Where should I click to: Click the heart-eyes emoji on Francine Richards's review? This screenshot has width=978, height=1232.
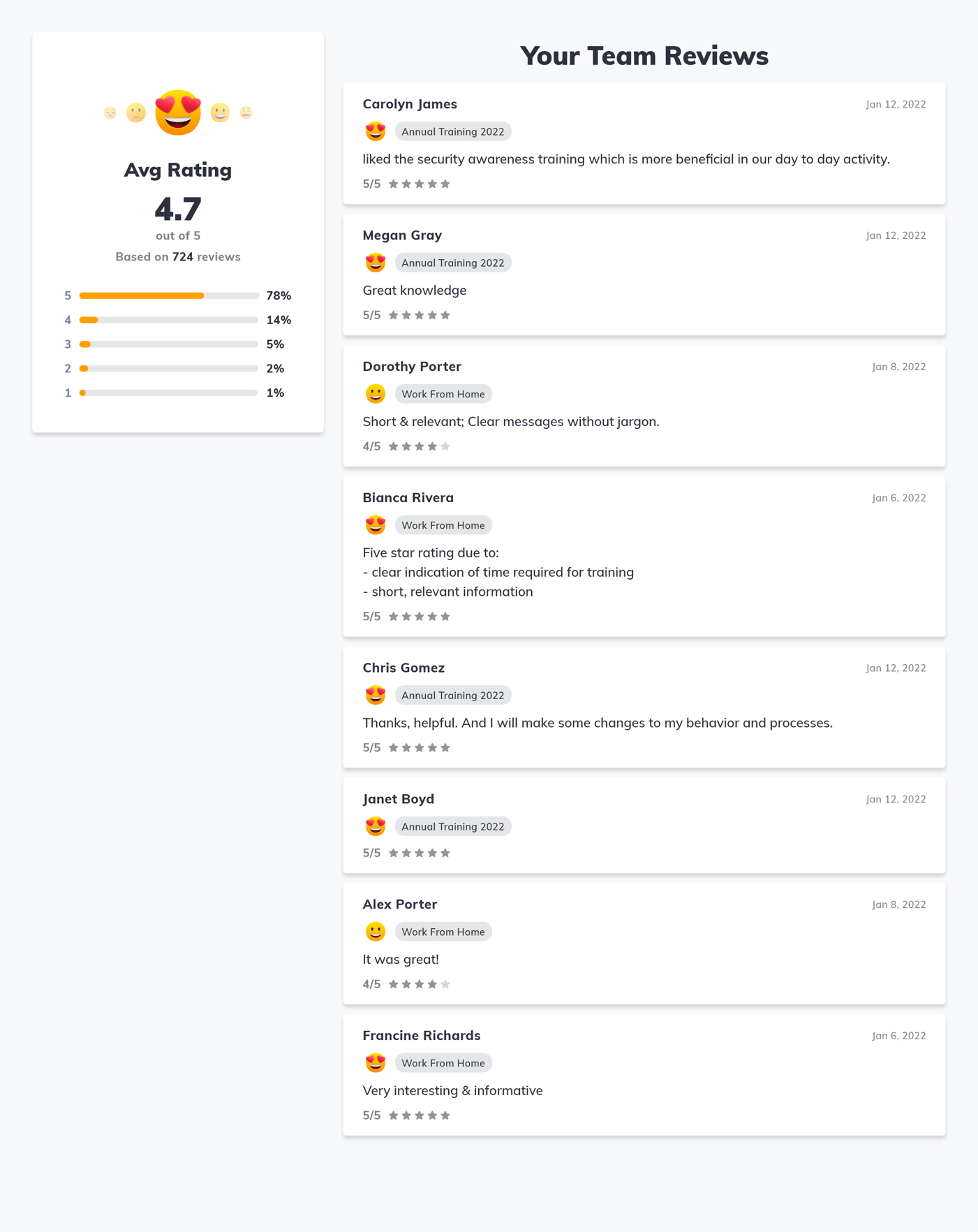(x=375, y=1062)
